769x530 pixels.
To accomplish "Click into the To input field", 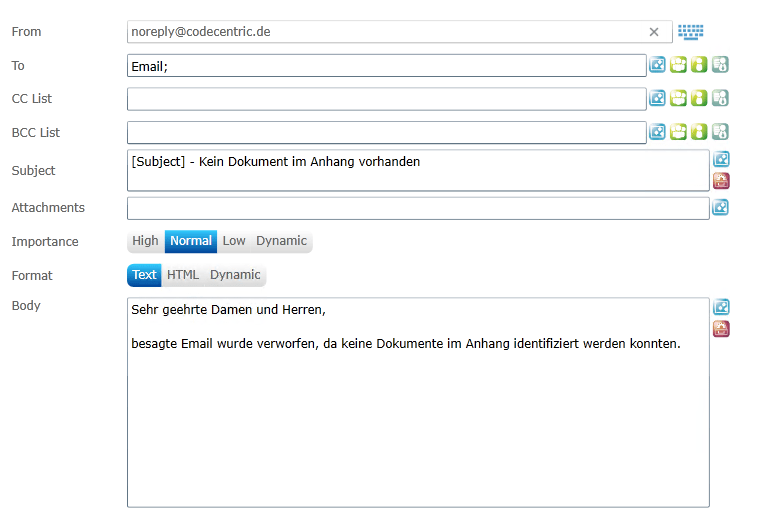I will point(386,66).
